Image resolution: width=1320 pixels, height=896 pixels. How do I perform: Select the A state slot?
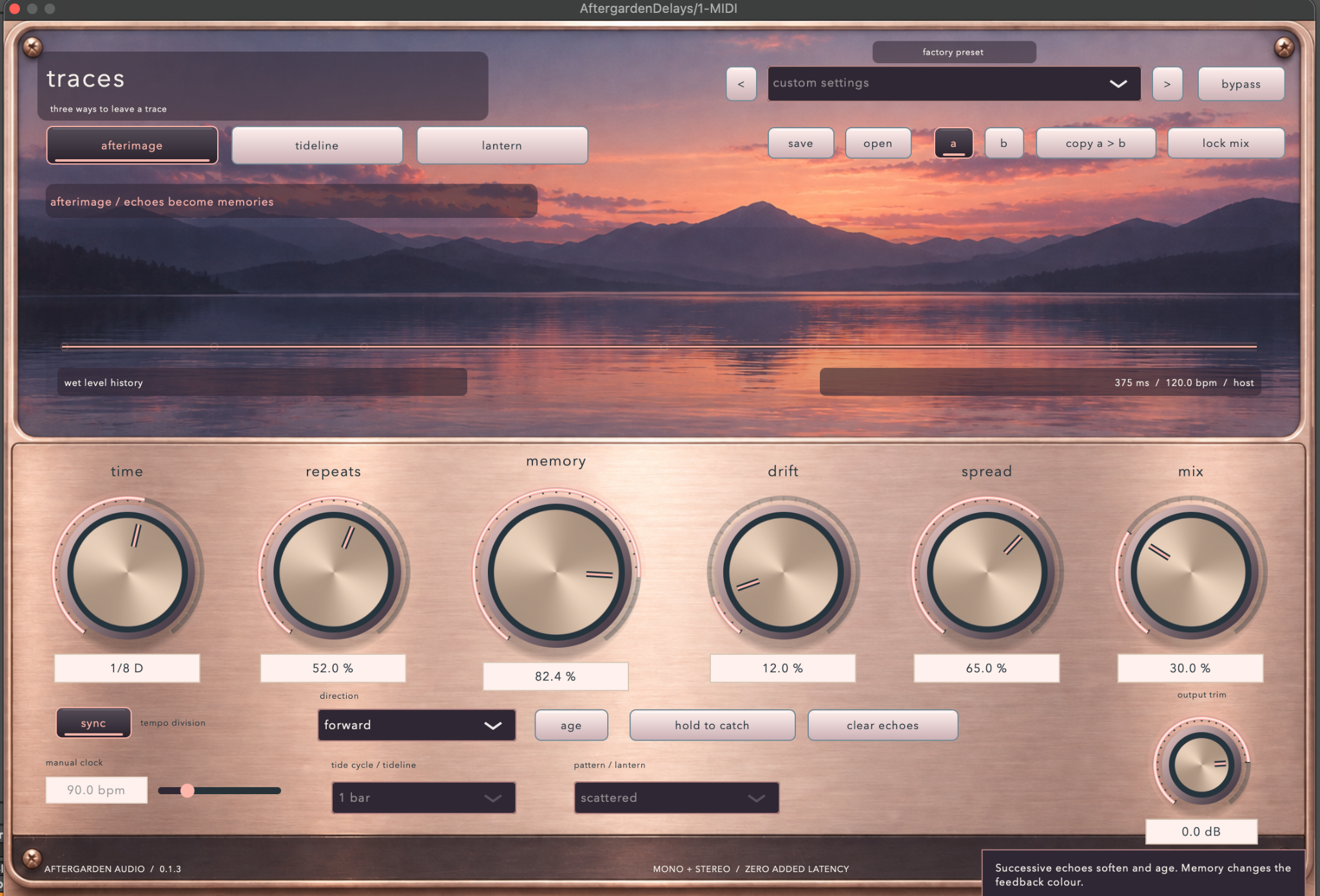(x=953, y=143)
